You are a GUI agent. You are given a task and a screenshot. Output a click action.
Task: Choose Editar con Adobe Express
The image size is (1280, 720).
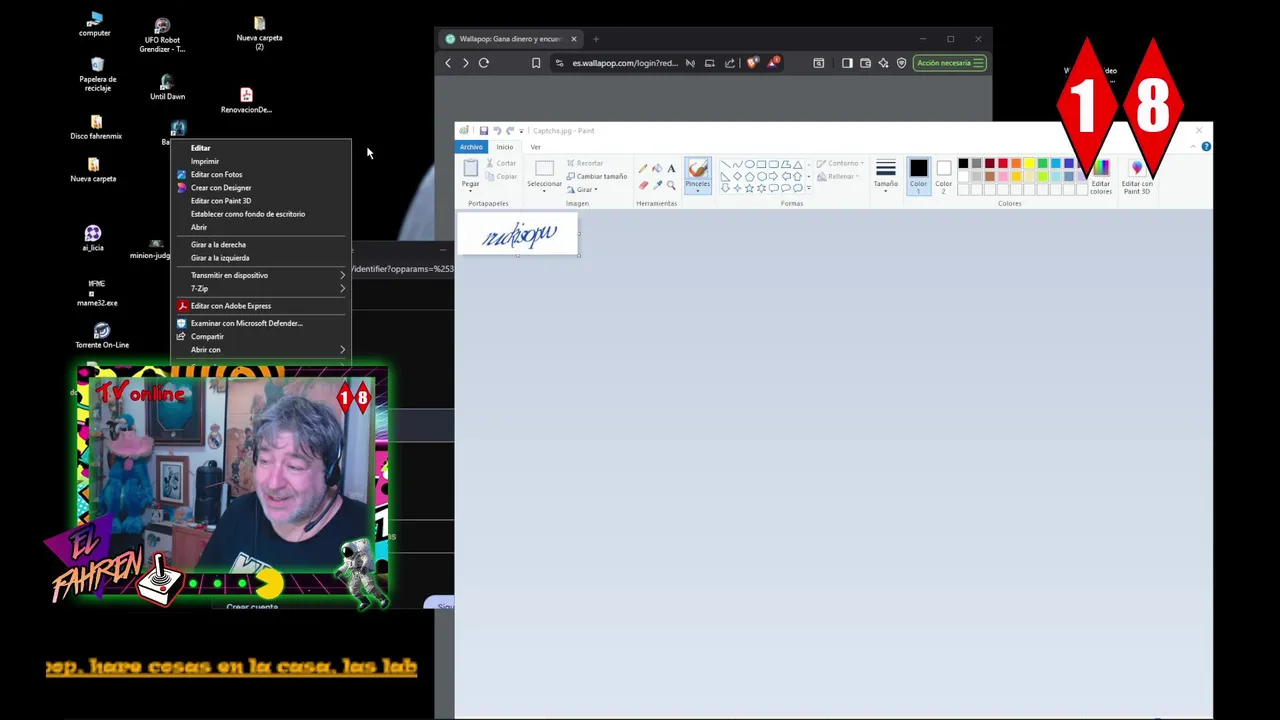coord(261,306)
